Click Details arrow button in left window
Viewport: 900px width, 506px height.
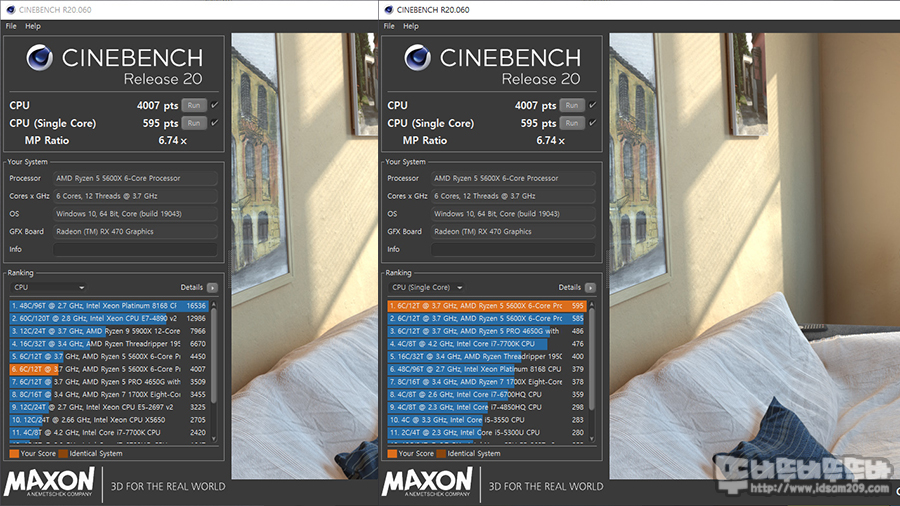(x=212, y=287)
